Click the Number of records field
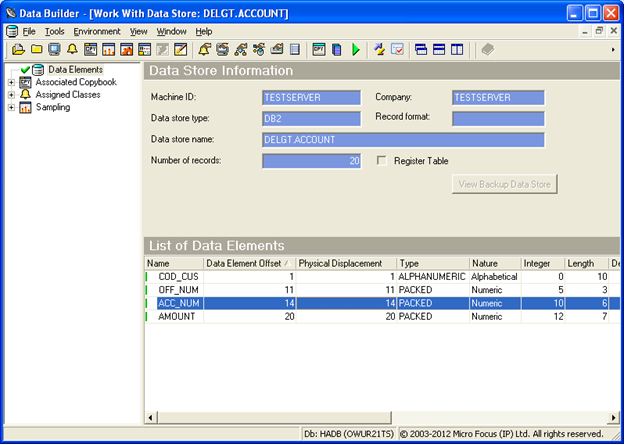625x445 pixels. click(x=311, y=161)
